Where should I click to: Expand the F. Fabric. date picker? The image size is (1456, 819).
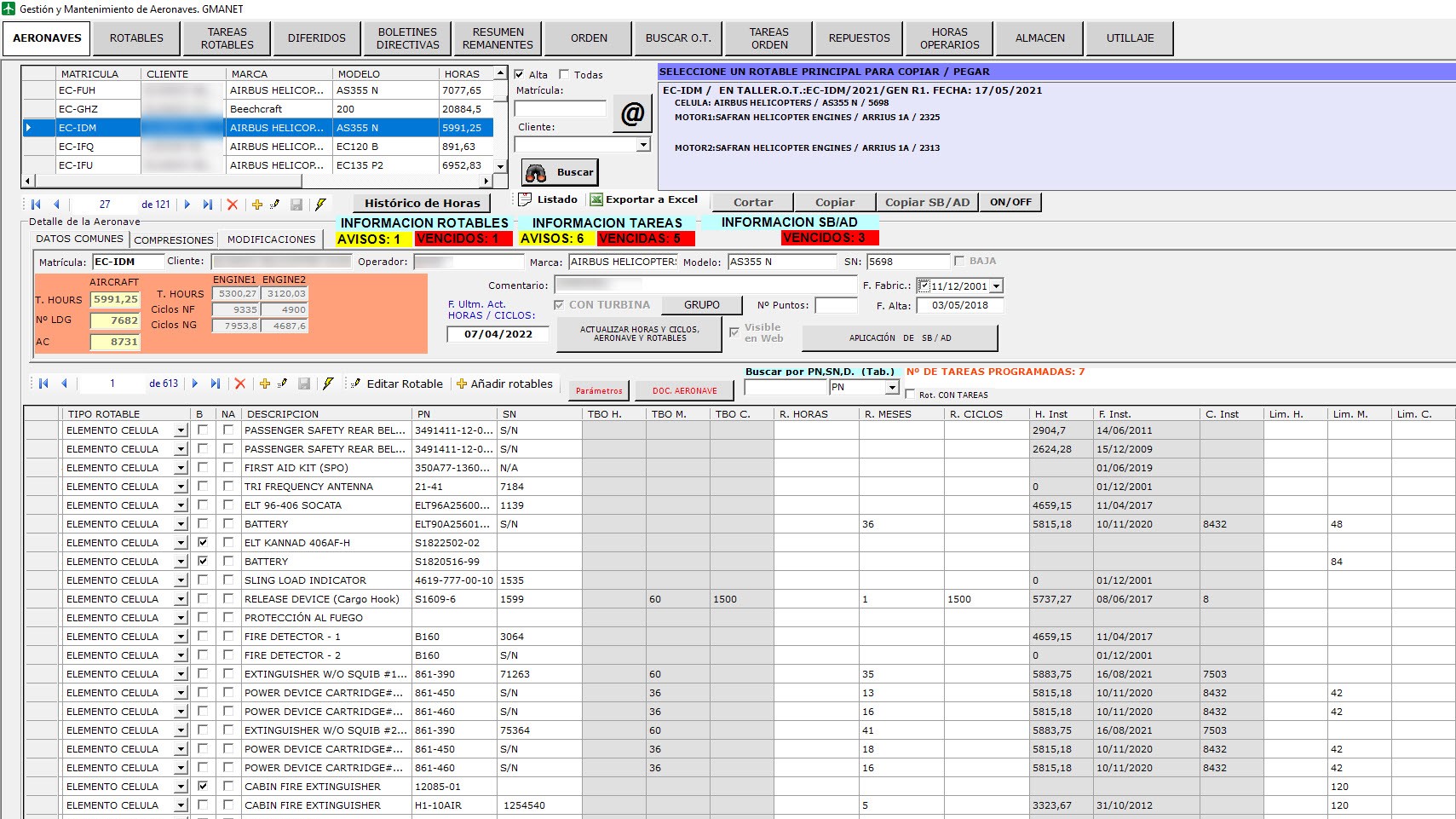(996, 286)
